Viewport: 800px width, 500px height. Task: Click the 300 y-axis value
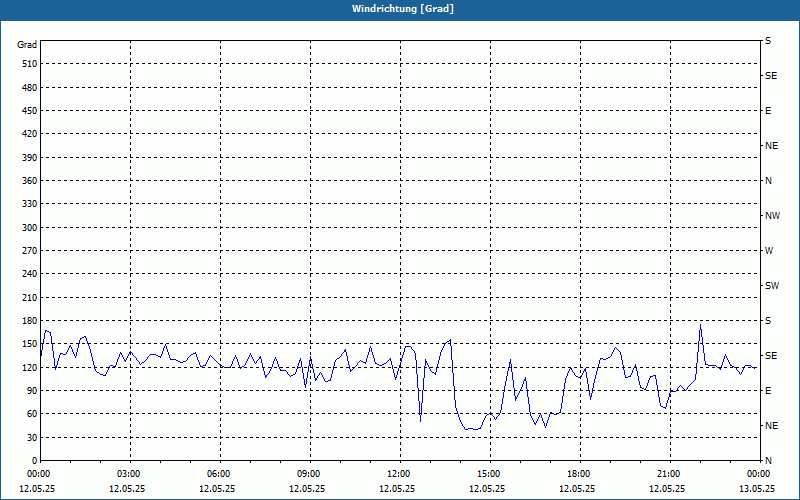coord(30,228)
